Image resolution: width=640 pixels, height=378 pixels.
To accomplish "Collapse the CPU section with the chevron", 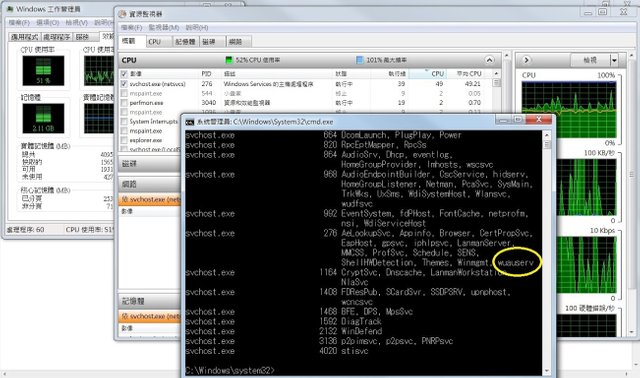I will pyautogui.click(x=489, y=60).
